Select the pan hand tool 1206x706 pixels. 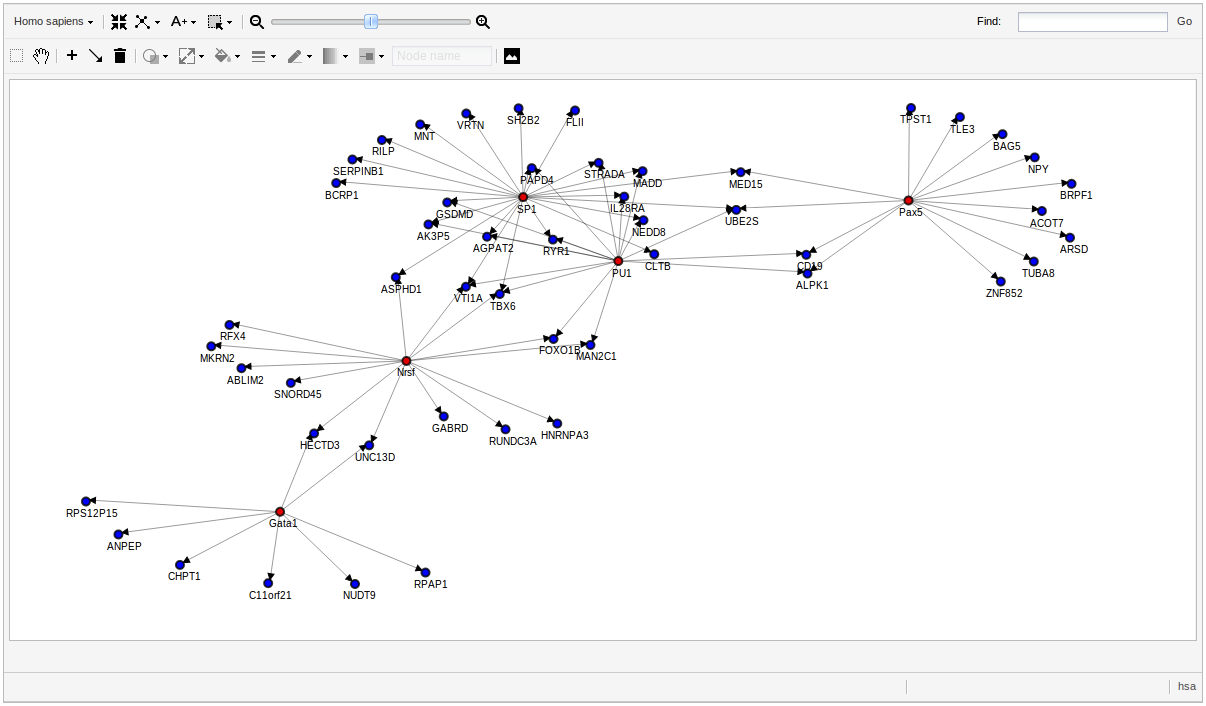pyautogui.click(x=41, y=55)
